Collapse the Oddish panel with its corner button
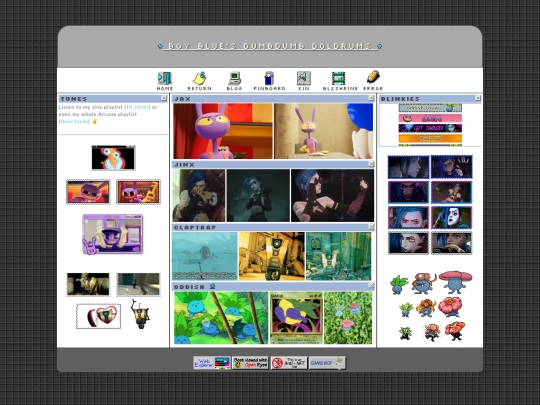This screenshot has width=540, height=405. pos(371,285)
